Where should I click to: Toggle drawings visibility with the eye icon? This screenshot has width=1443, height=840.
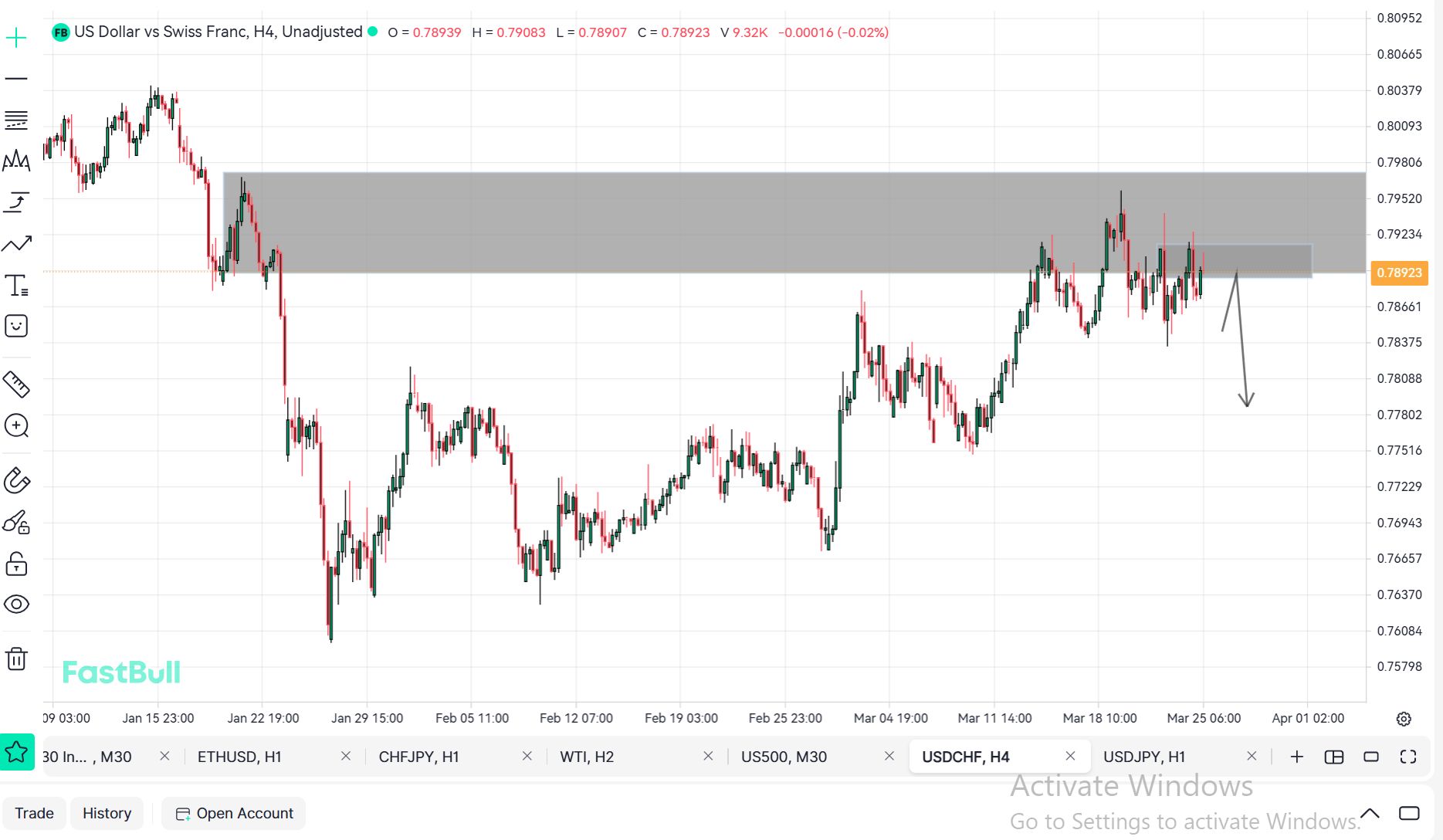point(16,604)
